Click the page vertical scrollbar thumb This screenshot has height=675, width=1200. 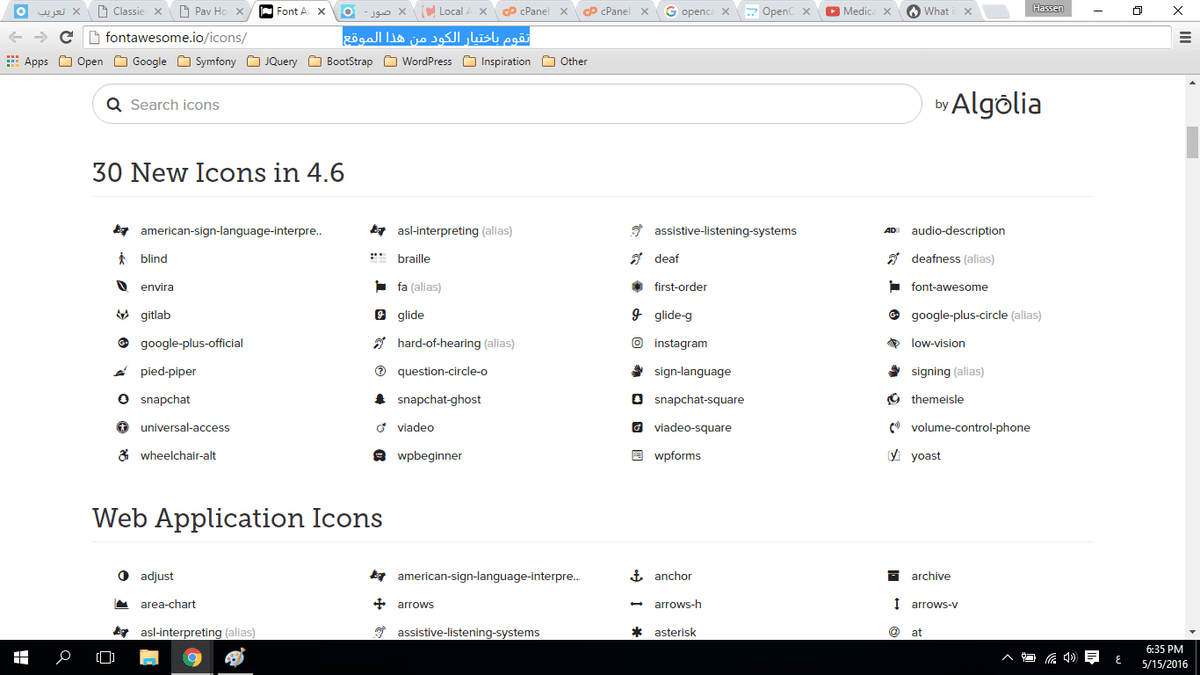[x=1192, y=142]
